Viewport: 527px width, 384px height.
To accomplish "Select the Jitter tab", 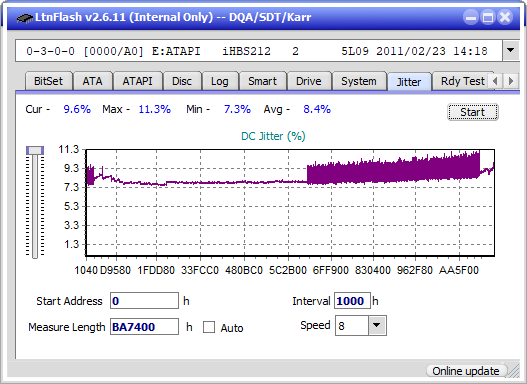I will [x=409, y=82].
